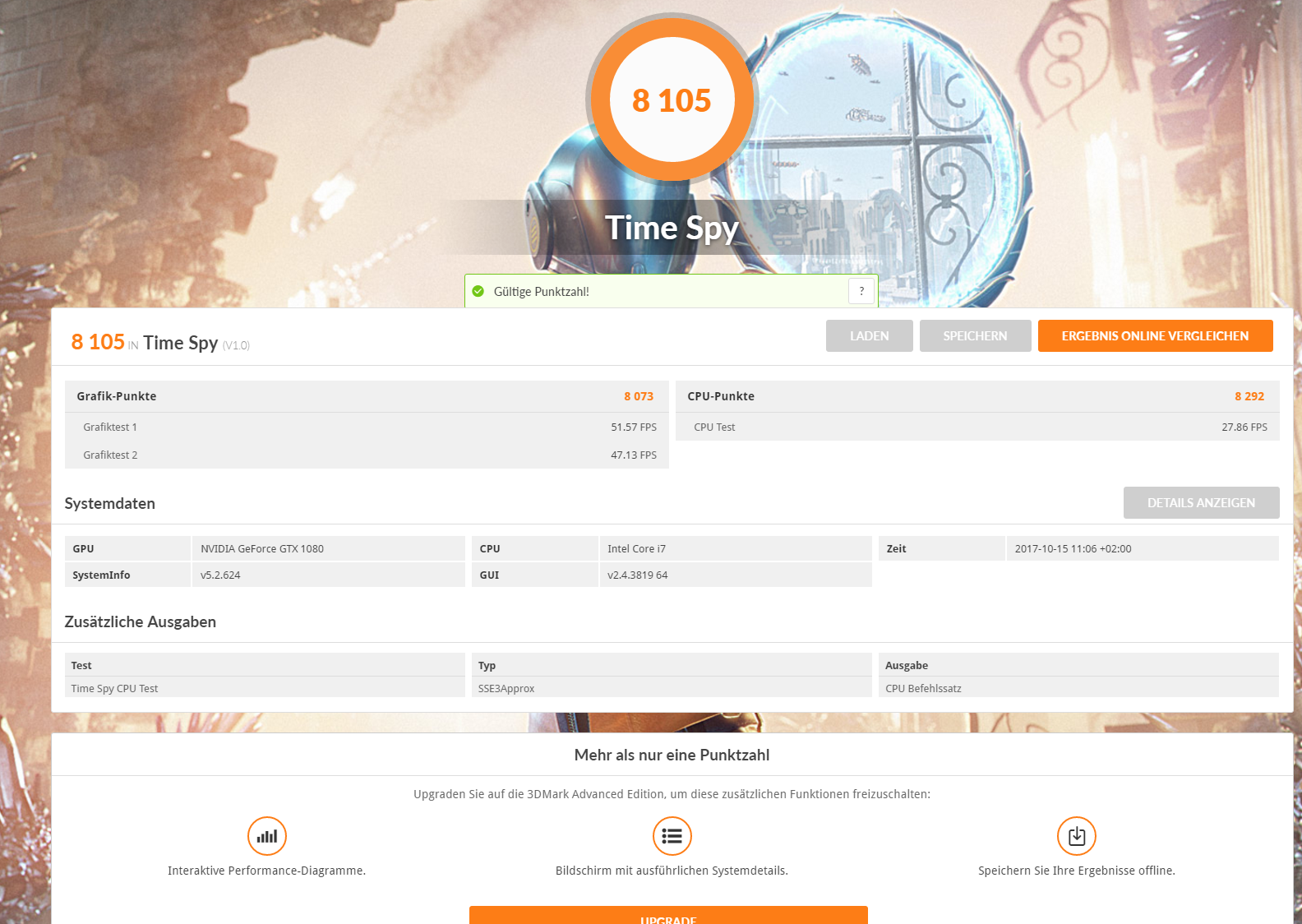Click the large 8 105 score circle

pyautogui.click(x=672, y=100)
